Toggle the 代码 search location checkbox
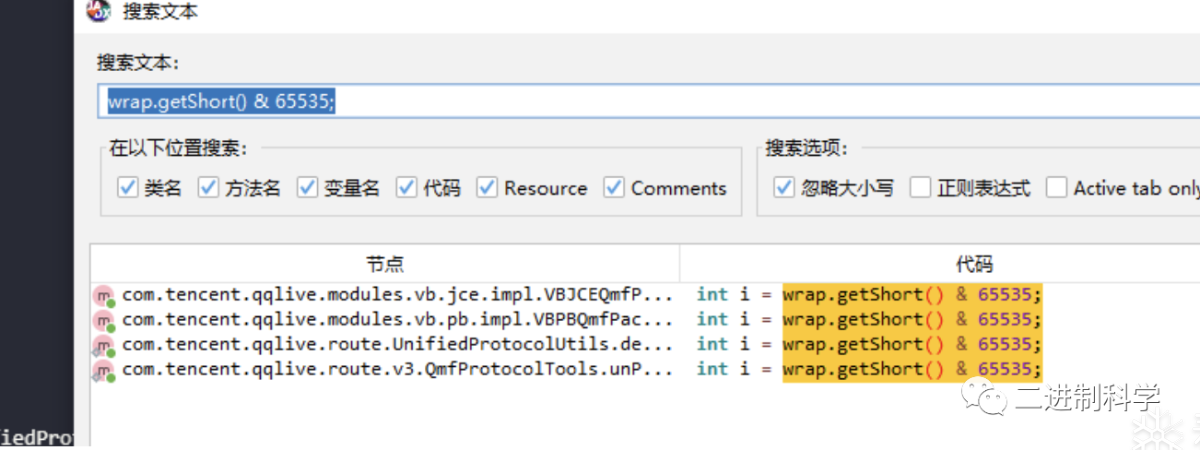This screenshot has height=450, width=1200. pos(406,188)
